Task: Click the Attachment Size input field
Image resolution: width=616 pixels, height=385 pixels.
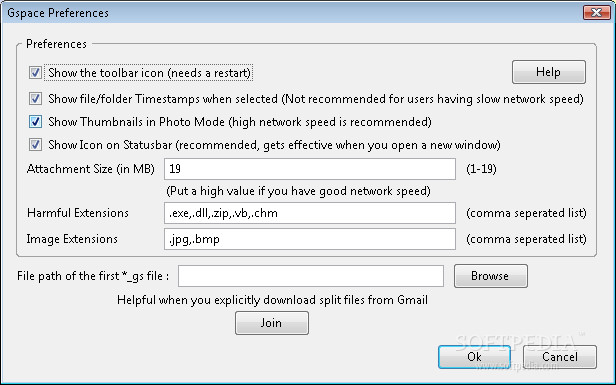Action: pos(310,169)
